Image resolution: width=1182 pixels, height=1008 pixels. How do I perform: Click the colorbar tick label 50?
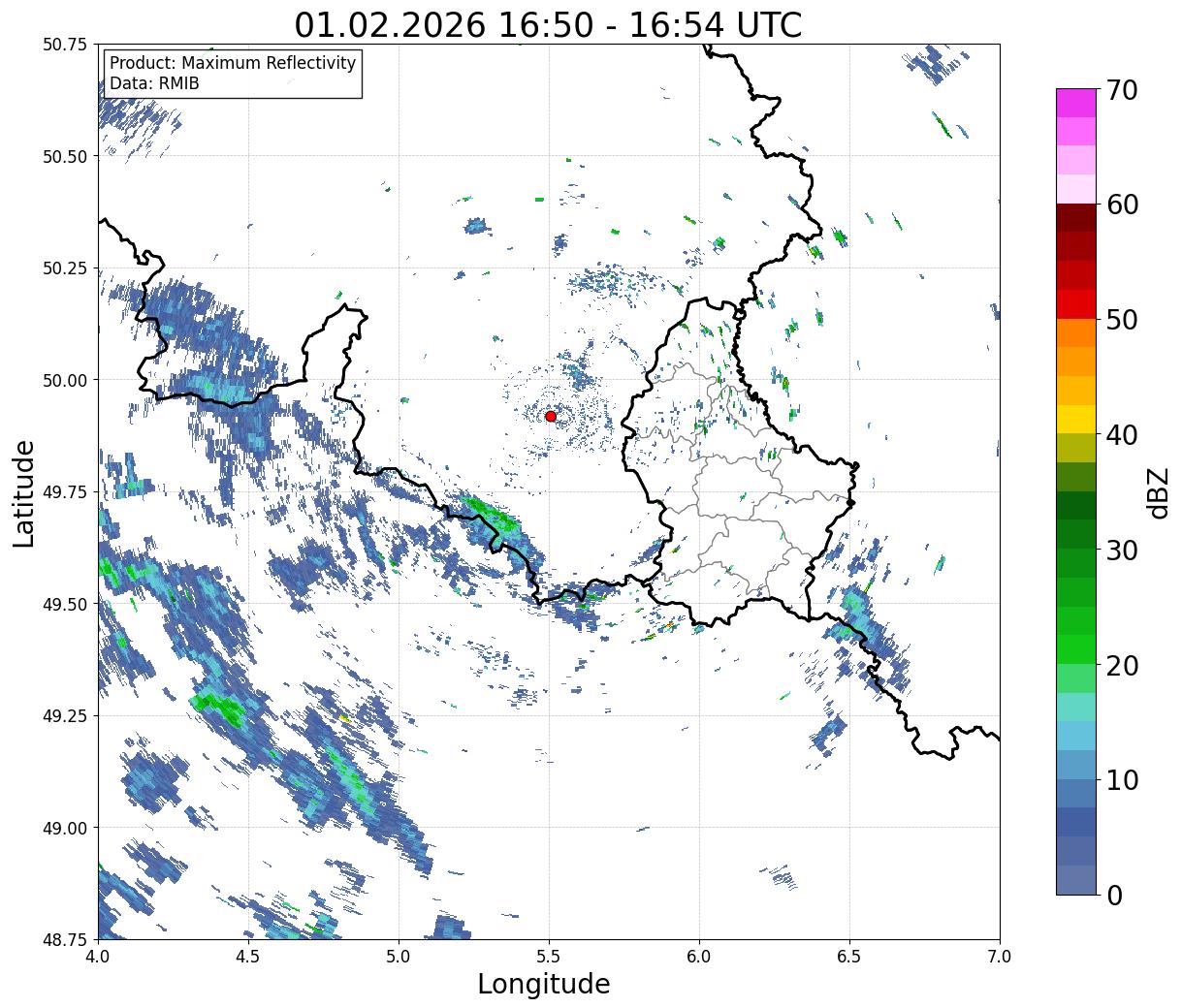(1120, 320)
